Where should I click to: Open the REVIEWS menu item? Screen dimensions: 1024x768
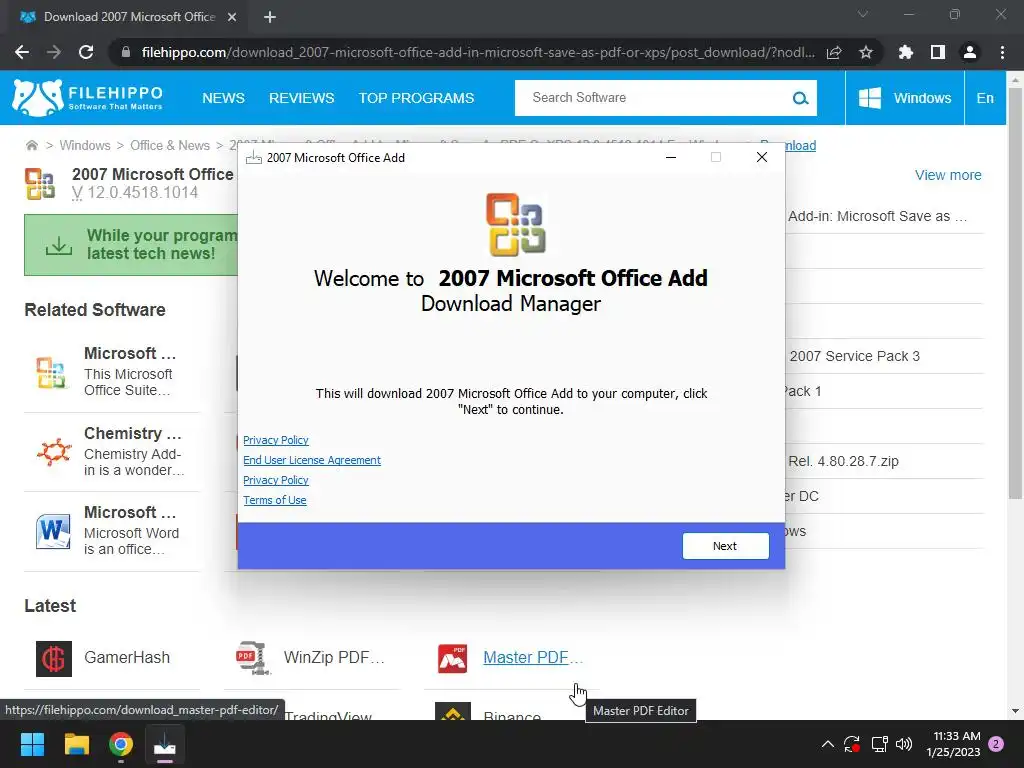coord(301,98)
